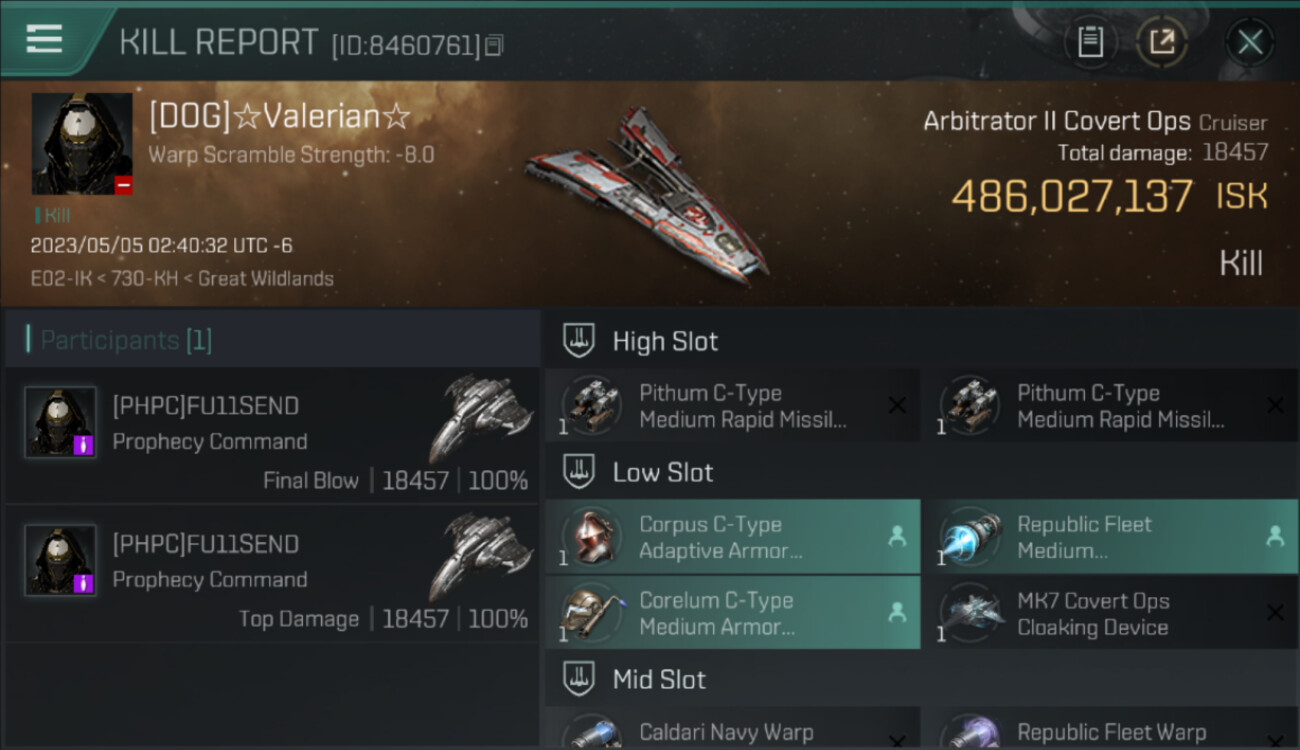Open the clipboard notes icon
1300x750 pixels.
coord(1090,42)
